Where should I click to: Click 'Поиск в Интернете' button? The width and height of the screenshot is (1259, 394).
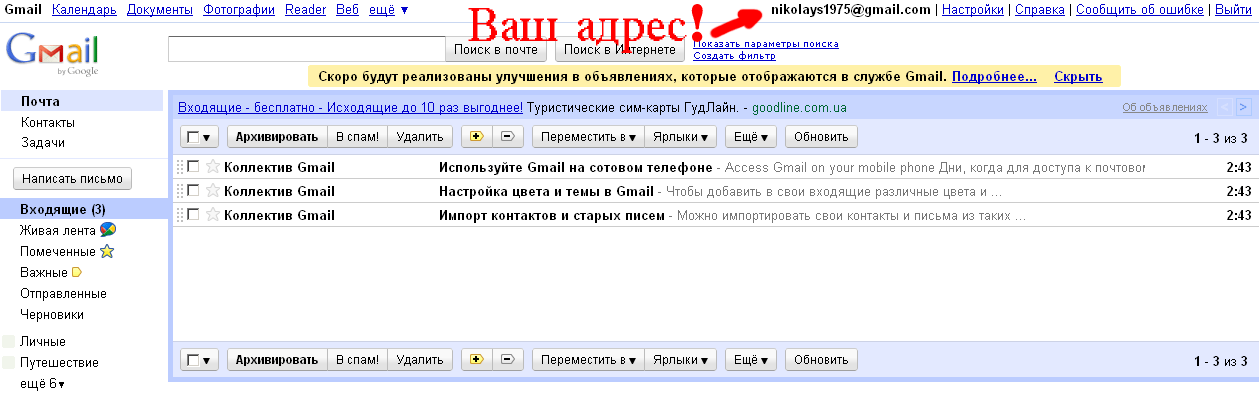620,49
